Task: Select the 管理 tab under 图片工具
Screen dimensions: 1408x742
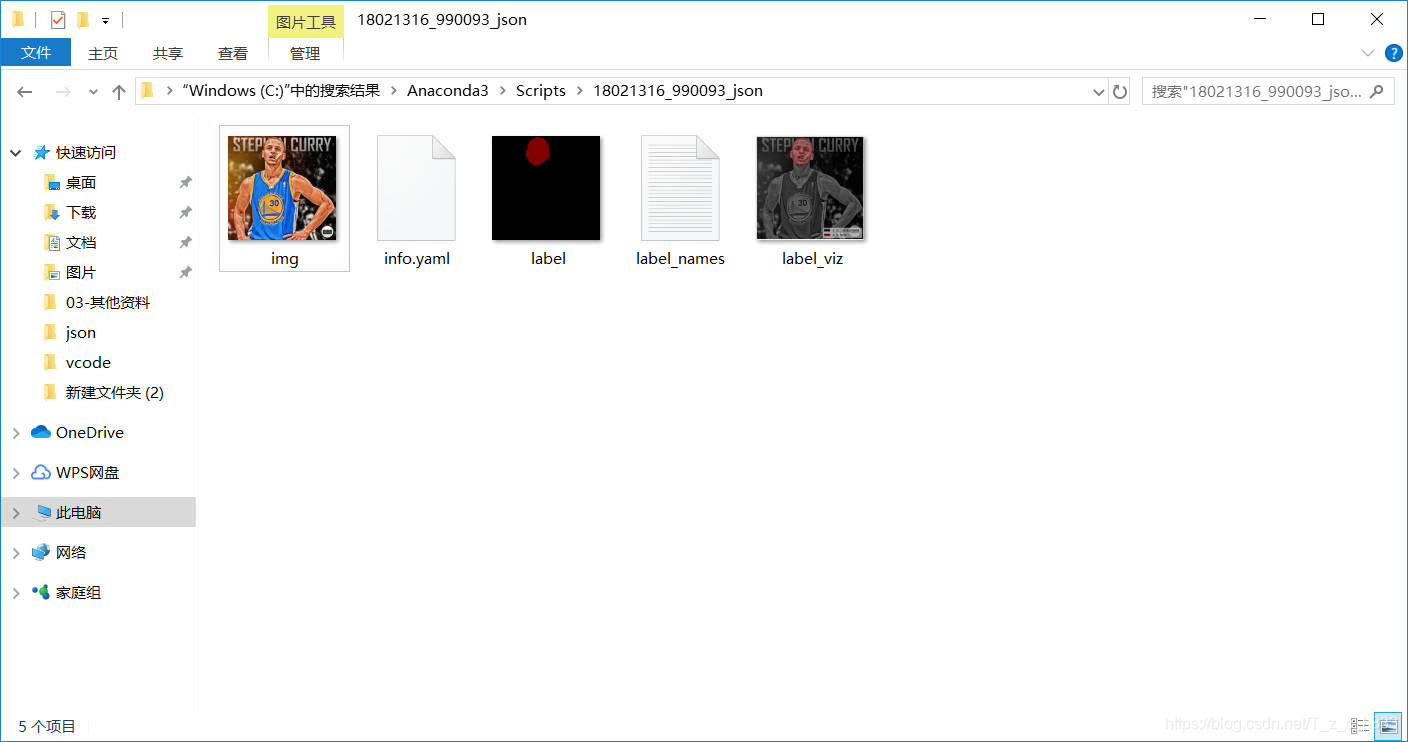Action: [305, 53]
